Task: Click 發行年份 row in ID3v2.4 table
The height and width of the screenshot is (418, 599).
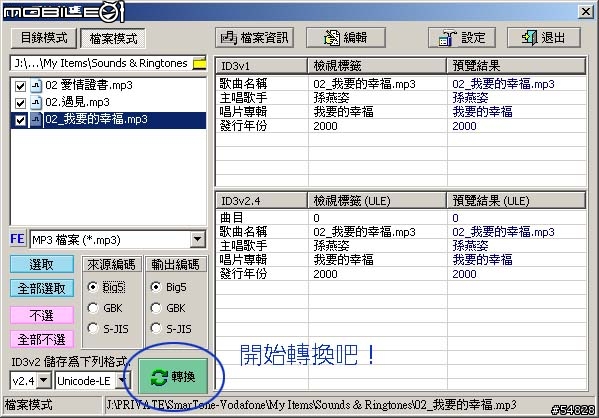Action: 401,274
